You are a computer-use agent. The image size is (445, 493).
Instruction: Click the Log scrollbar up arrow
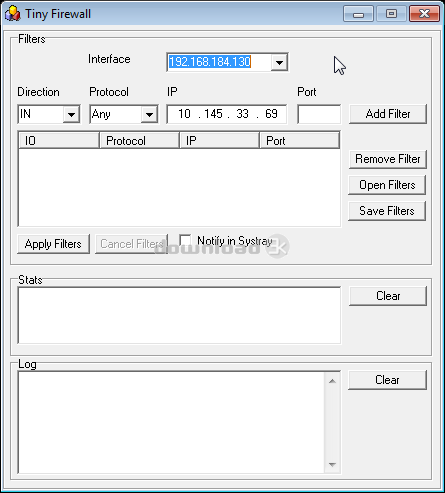coord(332,381)
